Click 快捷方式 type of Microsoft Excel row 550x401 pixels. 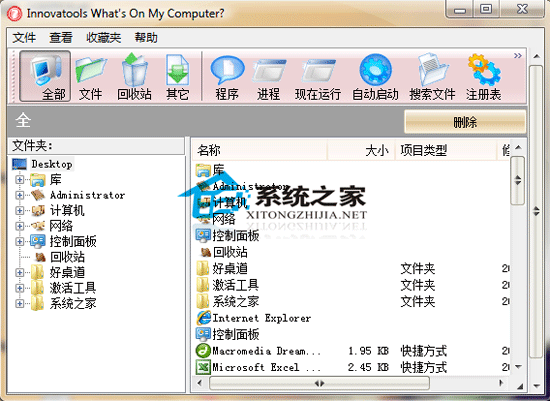click(x=424, y=367)
